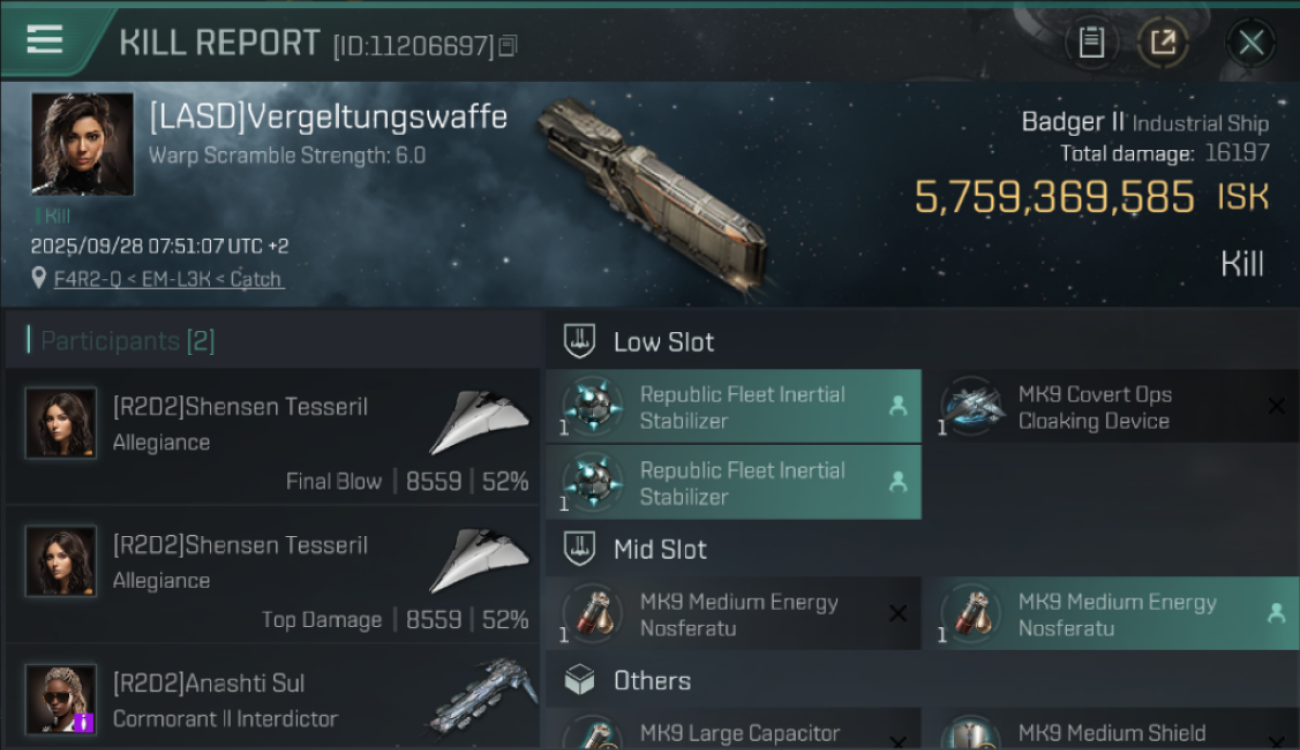Select Final Blow Shensen Tesseril entry
The width and height of the screenshot is (1300, 750).
[272, 437]
